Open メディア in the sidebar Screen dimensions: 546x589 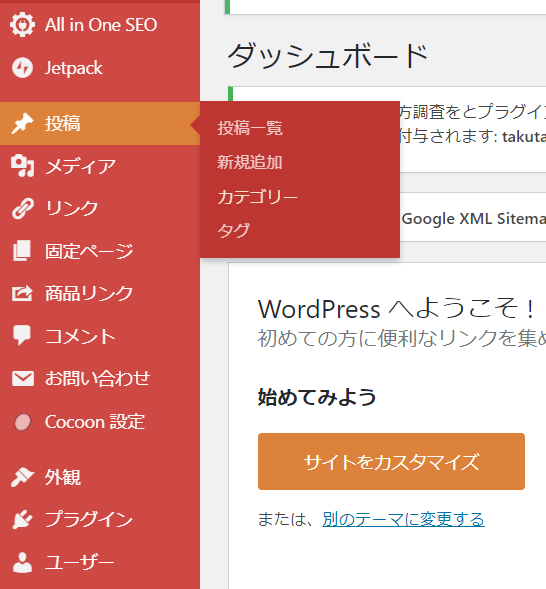tap(100, 166)
